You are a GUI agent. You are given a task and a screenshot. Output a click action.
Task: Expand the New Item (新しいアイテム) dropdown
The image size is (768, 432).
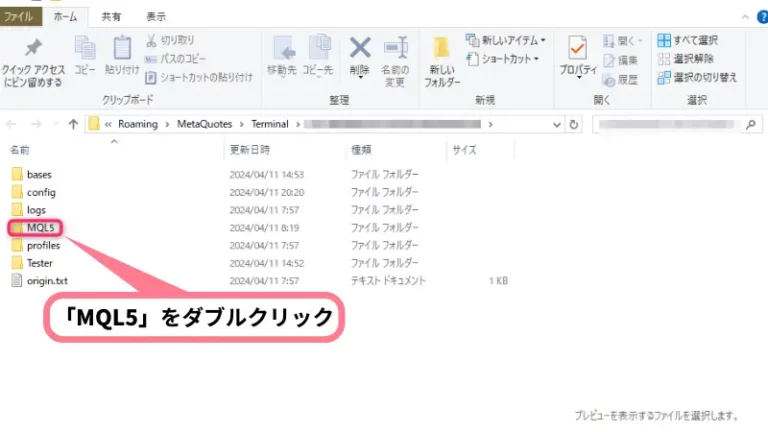tap(508, 40)
